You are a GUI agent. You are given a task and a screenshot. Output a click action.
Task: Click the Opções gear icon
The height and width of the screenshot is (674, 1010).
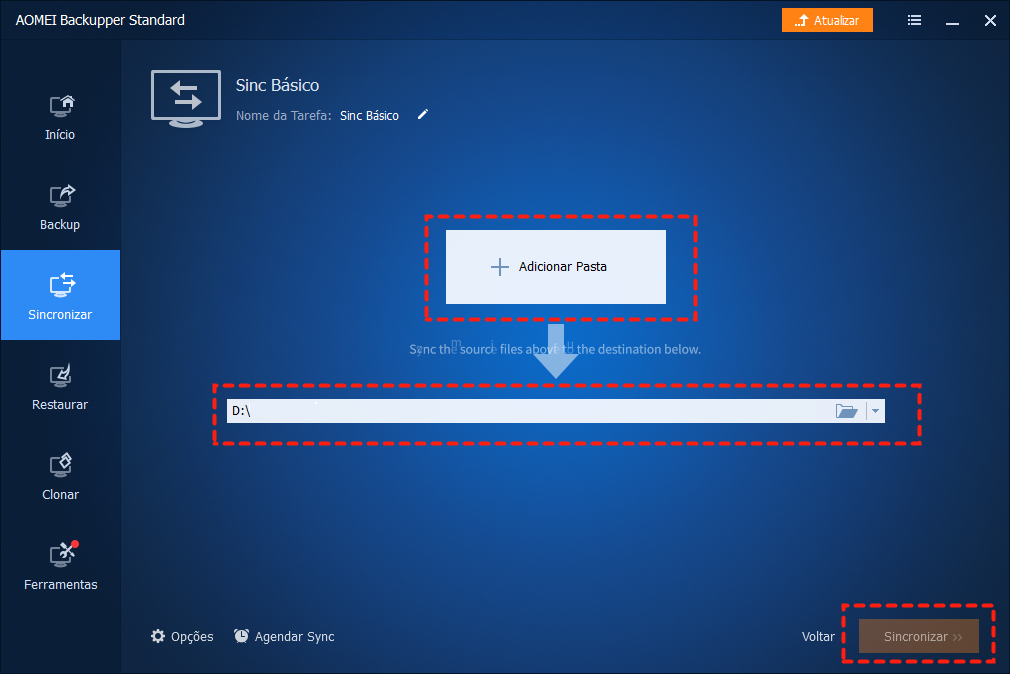click(x=158, y=637)
